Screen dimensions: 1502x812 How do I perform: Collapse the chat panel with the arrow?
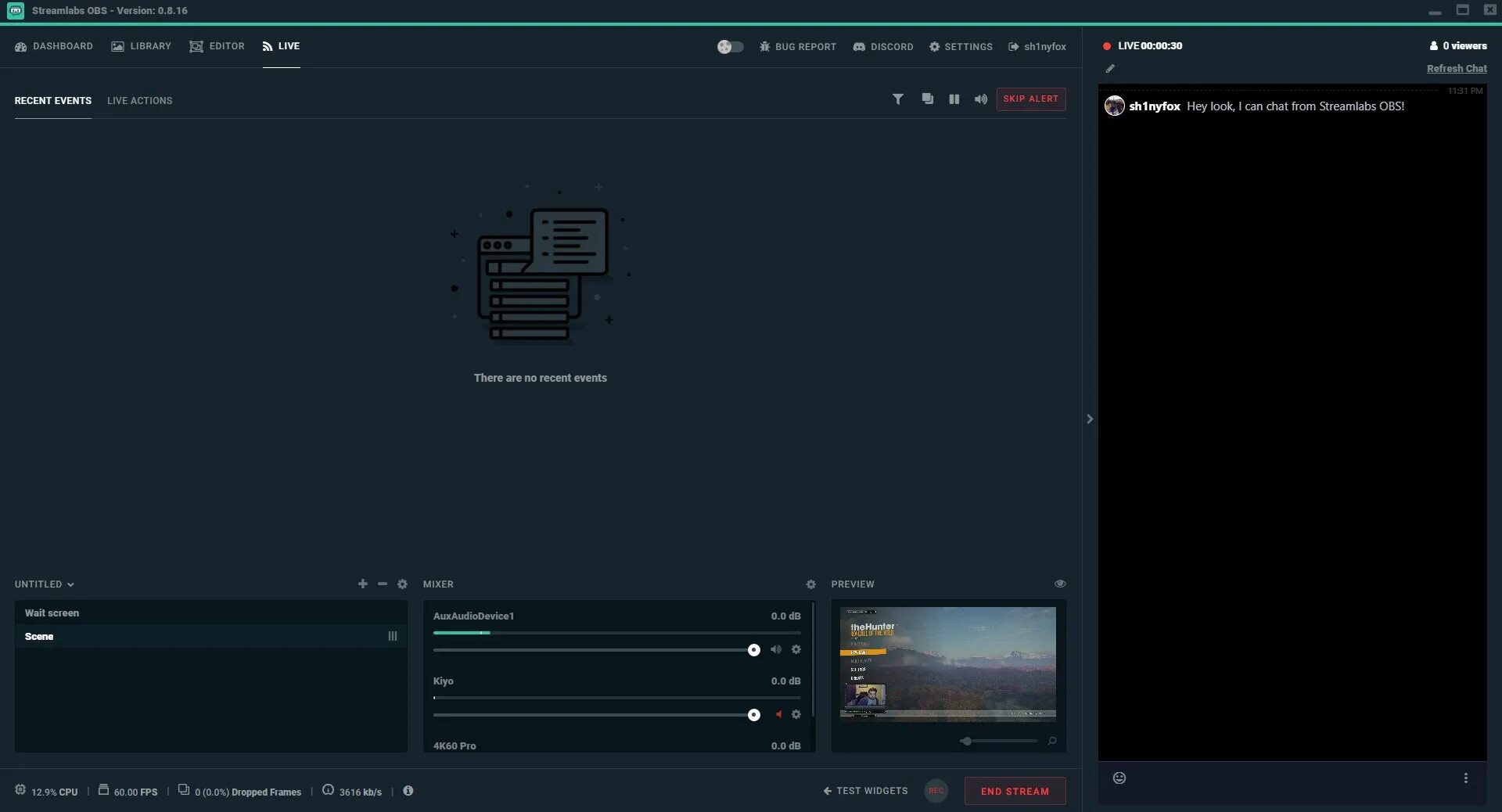tap(1090, 419)
